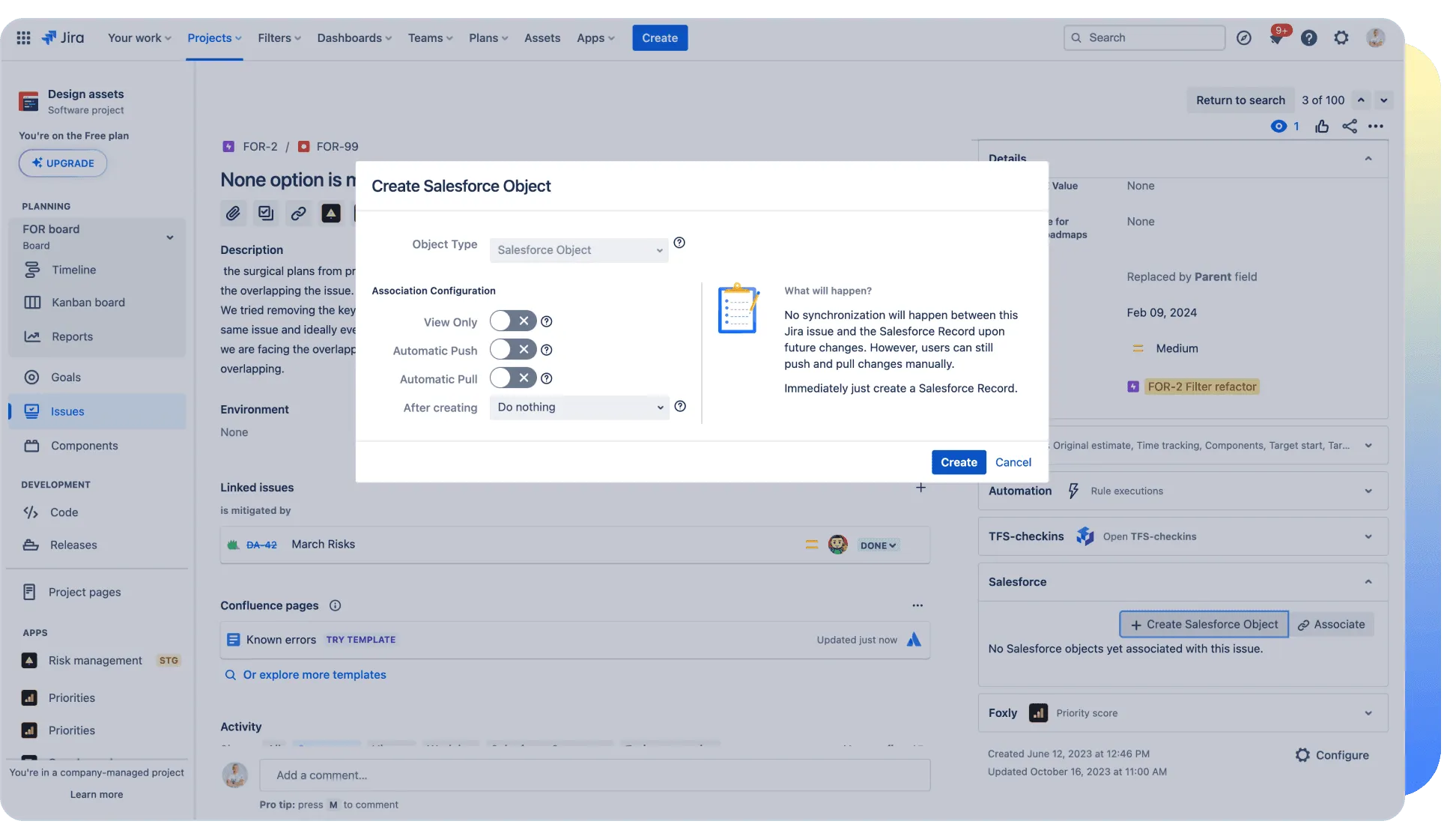The width and height of the screenshot is (1456, 839).
Task: Turn on the Automatic Push switch
Action: [513, 350]
